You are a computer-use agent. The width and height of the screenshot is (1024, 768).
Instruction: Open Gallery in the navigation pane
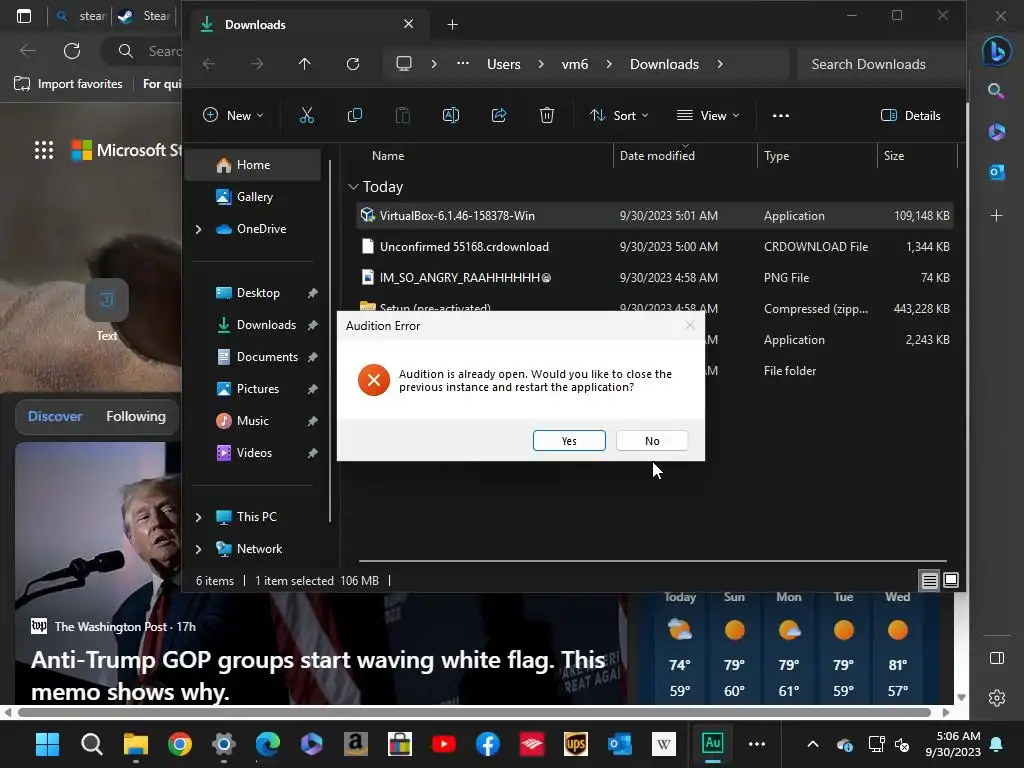253,197
